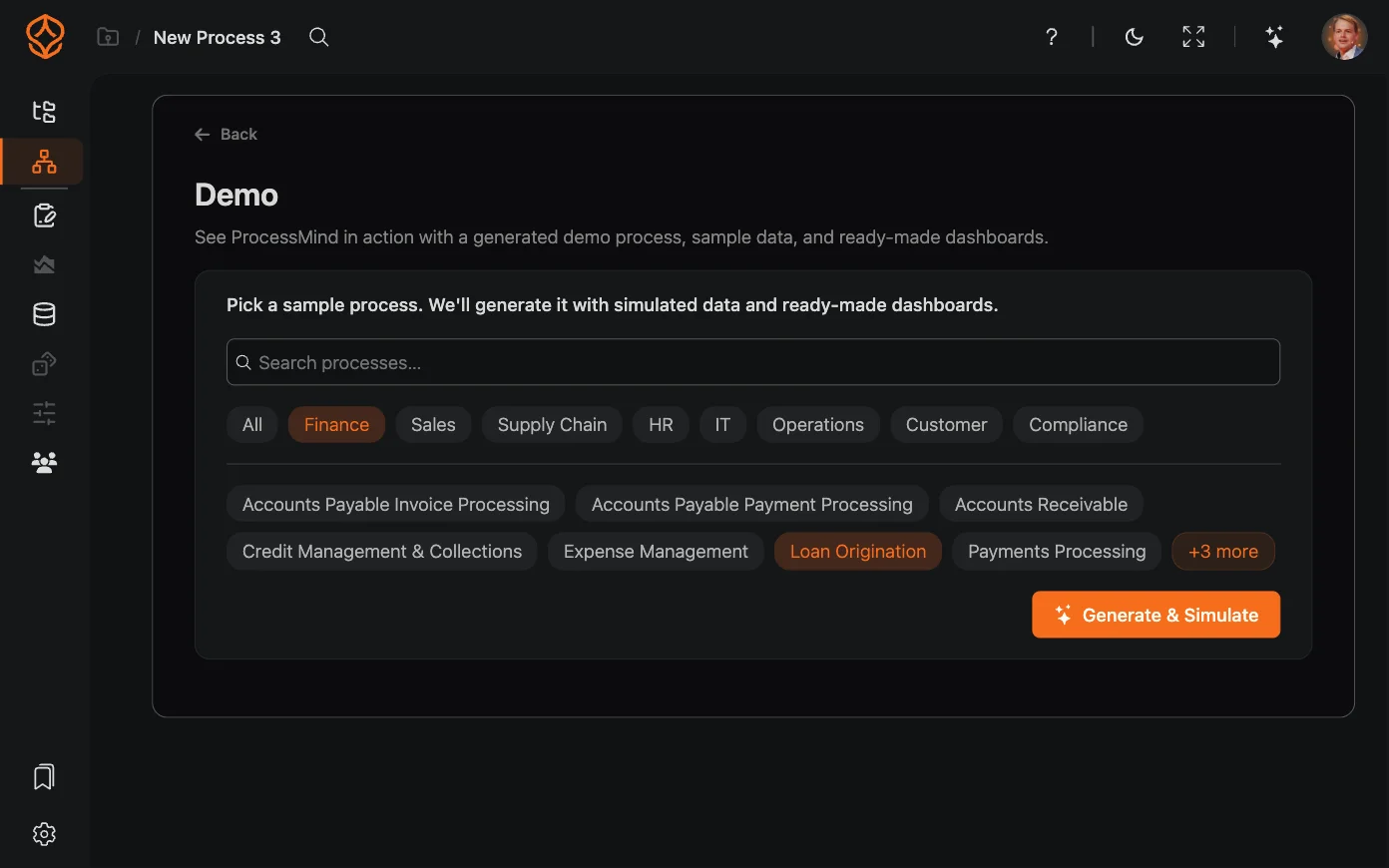Select the Customer category filter
This screenshot has height=868, width=1389.
(946, 425)
